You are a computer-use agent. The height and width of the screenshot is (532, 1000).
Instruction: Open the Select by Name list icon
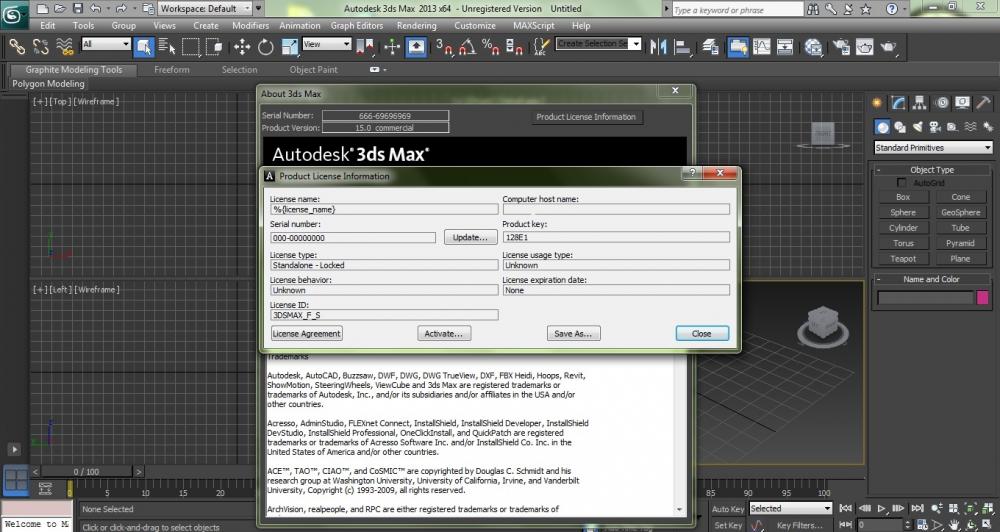[167, 47]
